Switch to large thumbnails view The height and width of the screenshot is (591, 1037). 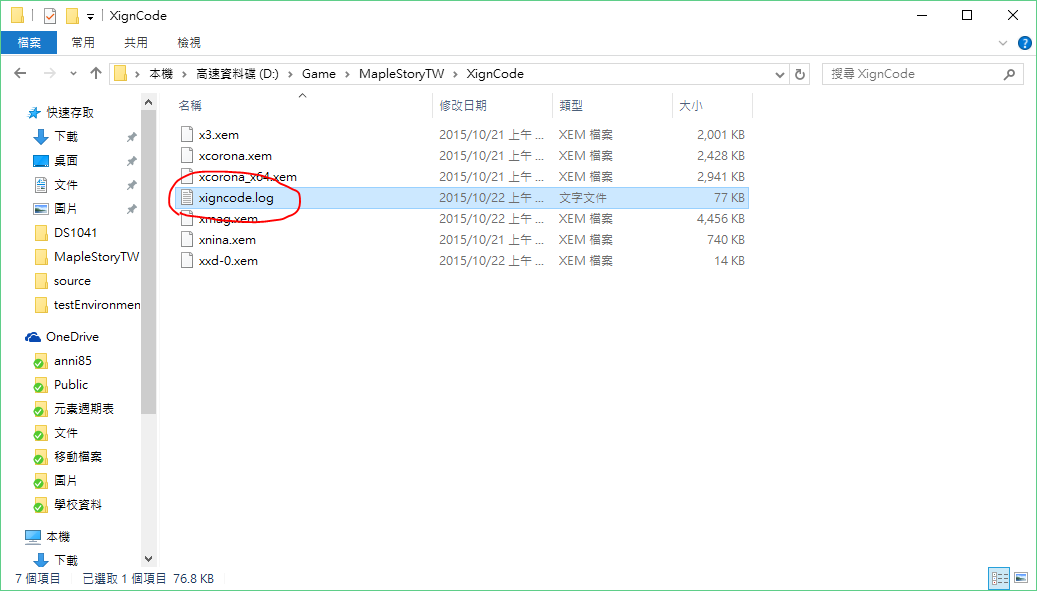pos(1022,577)
